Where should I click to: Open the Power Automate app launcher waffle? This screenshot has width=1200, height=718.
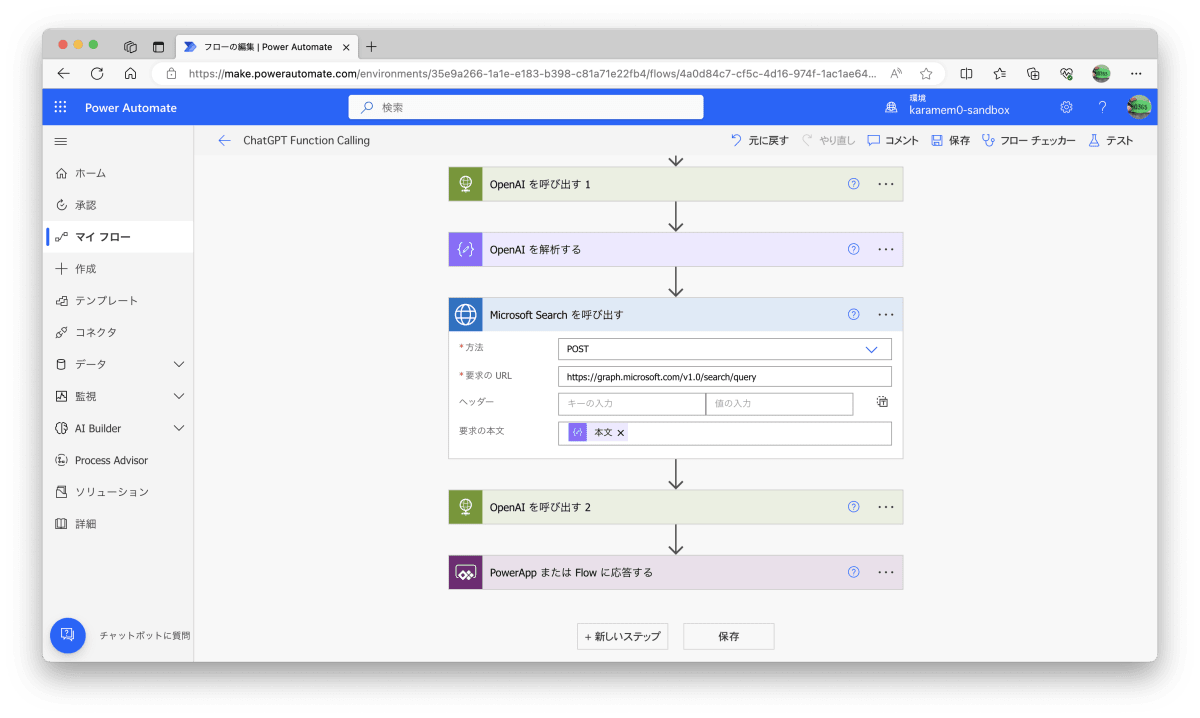pos(60,107)
